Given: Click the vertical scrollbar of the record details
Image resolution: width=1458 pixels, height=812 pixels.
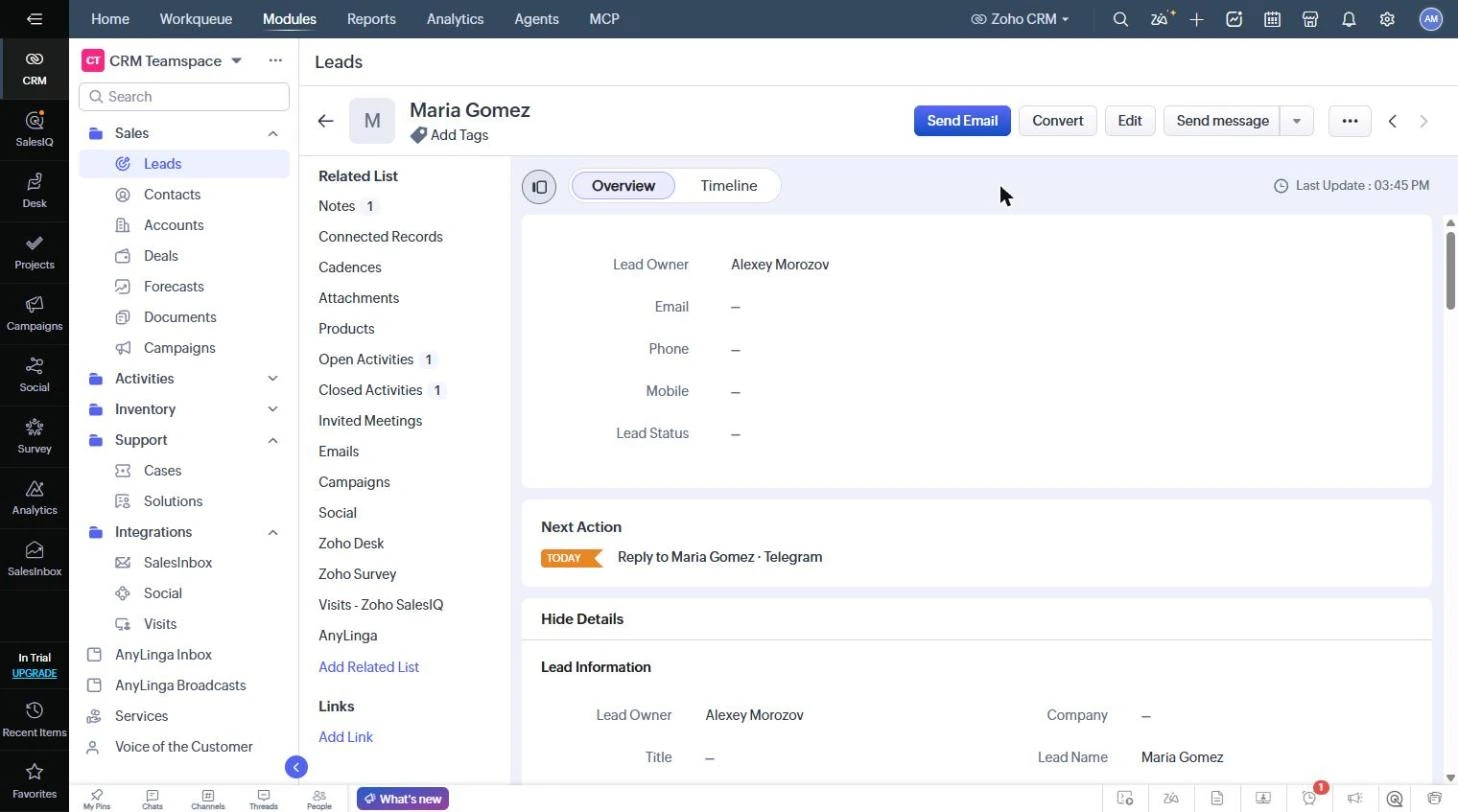Looking at the screenshot, I should click(1451, 270).
